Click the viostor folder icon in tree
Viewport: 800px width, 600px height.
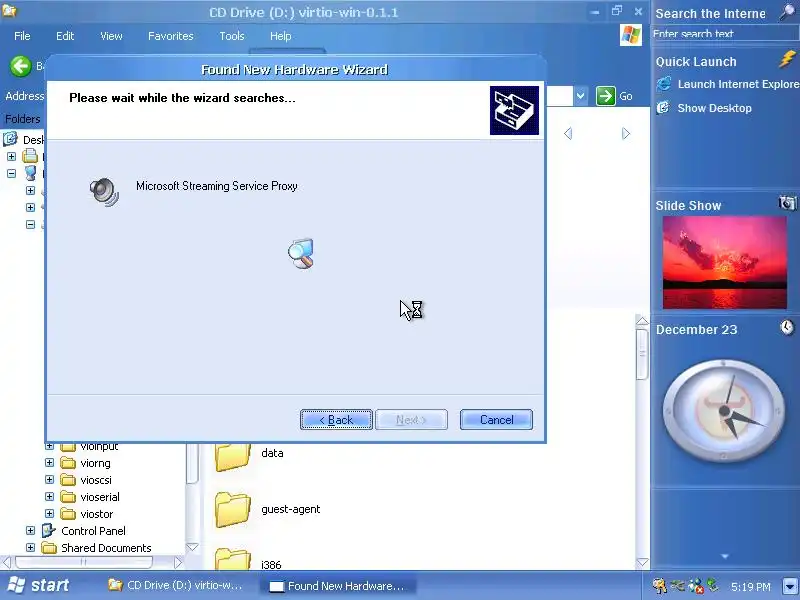click(x=68, y=514)
